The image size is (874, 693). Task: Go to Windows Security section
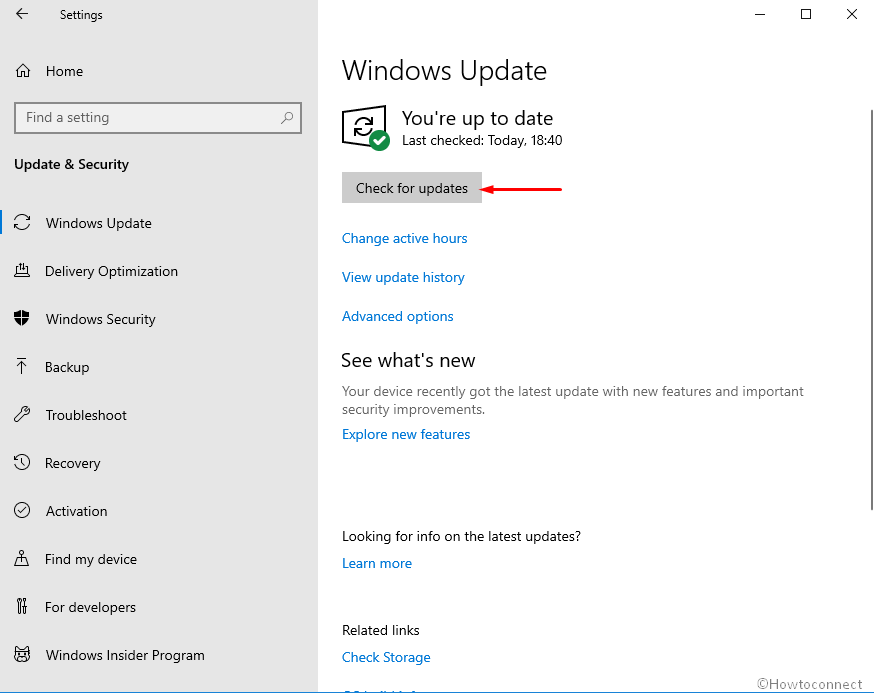[x=100, y=319]
